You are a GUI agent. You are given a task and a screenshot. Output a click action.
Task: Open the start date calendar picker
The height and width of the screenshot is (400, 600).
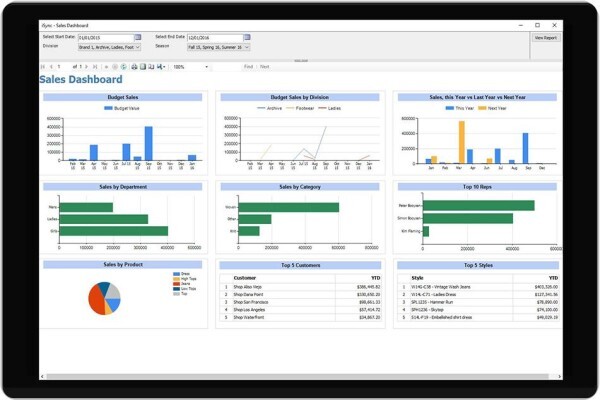(138, 37)
